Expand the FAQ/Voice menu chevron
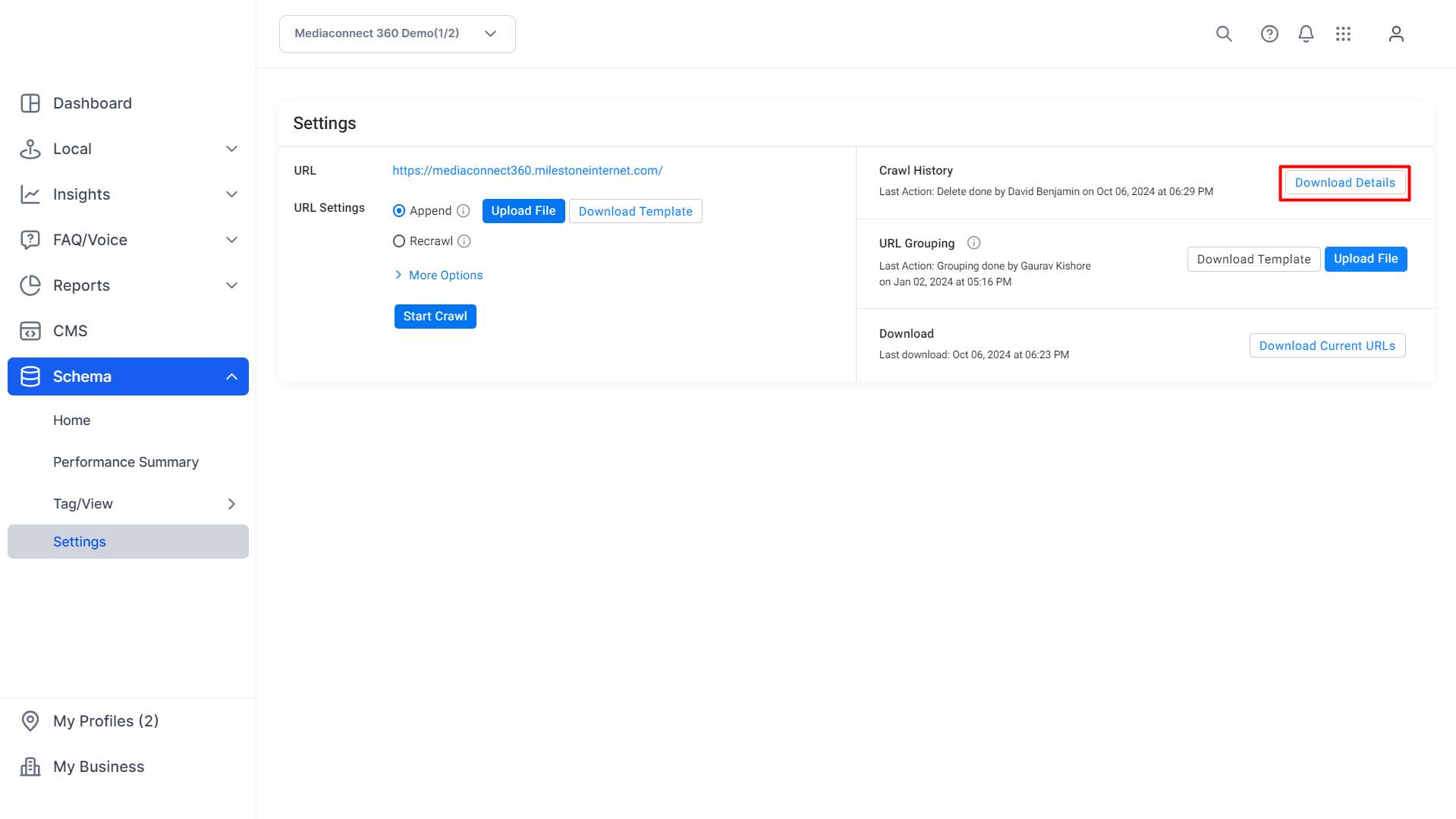 pyautogui.click(x=232, y=240)
